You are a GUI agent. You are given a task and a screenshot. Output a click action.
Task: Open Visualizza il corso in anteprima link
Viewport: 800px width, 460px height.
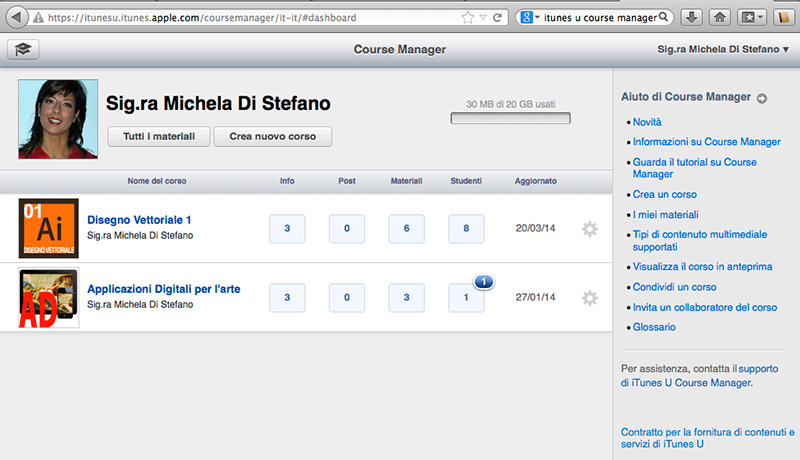703,267
